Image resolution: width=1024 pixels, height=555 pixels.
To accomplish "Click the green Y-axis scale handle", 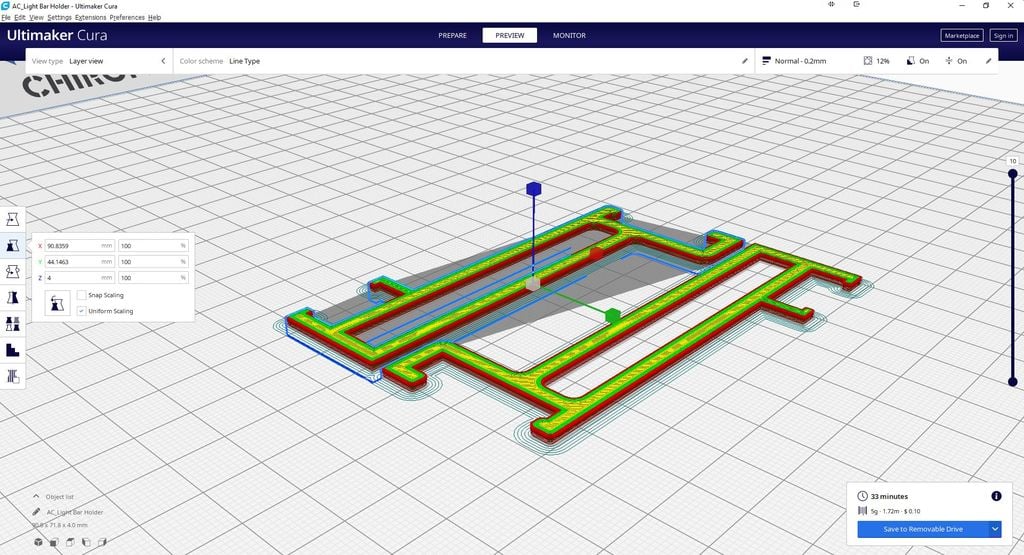I will point(612,316).
